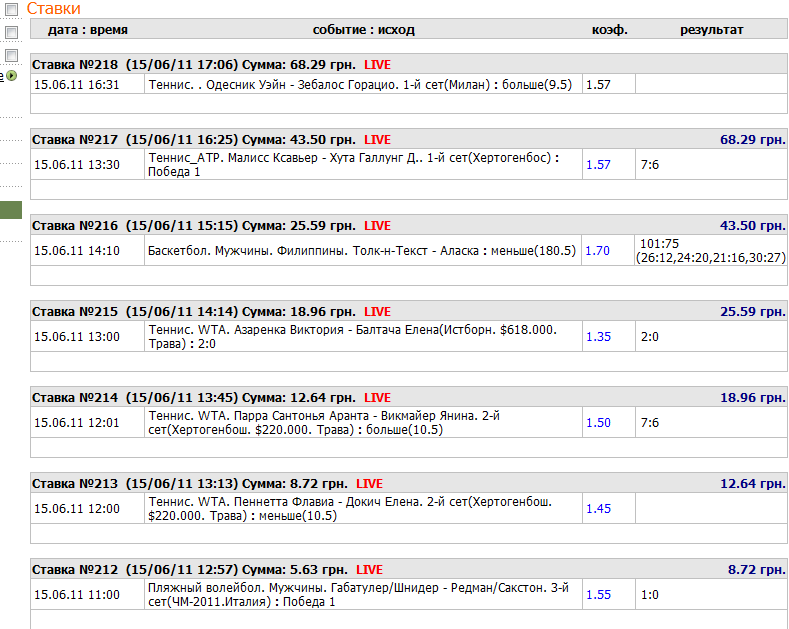This screenshot has width=789, height=629.
Task: Open coefficient 1.70 for basketball bet
Action: click(x=598, y=251)
